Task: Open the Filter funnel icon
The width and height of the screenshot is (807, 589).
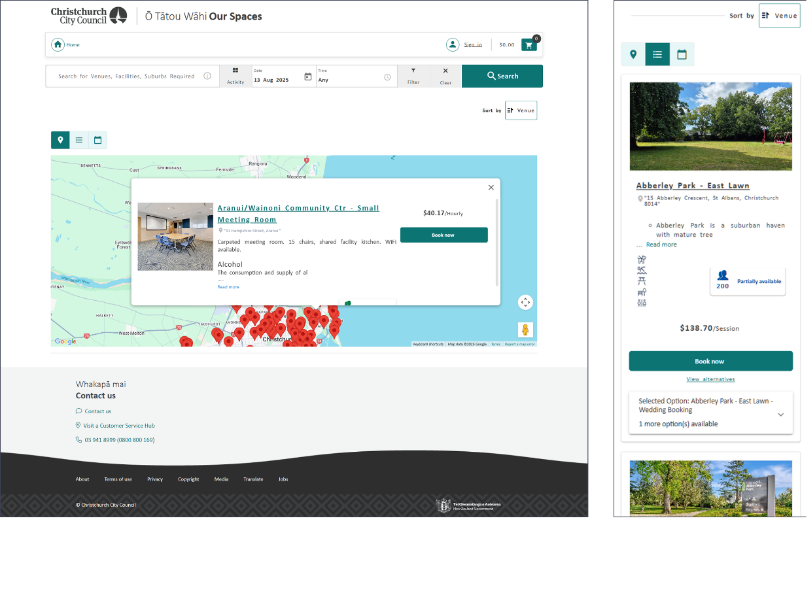Action: (x=413, y=71)
